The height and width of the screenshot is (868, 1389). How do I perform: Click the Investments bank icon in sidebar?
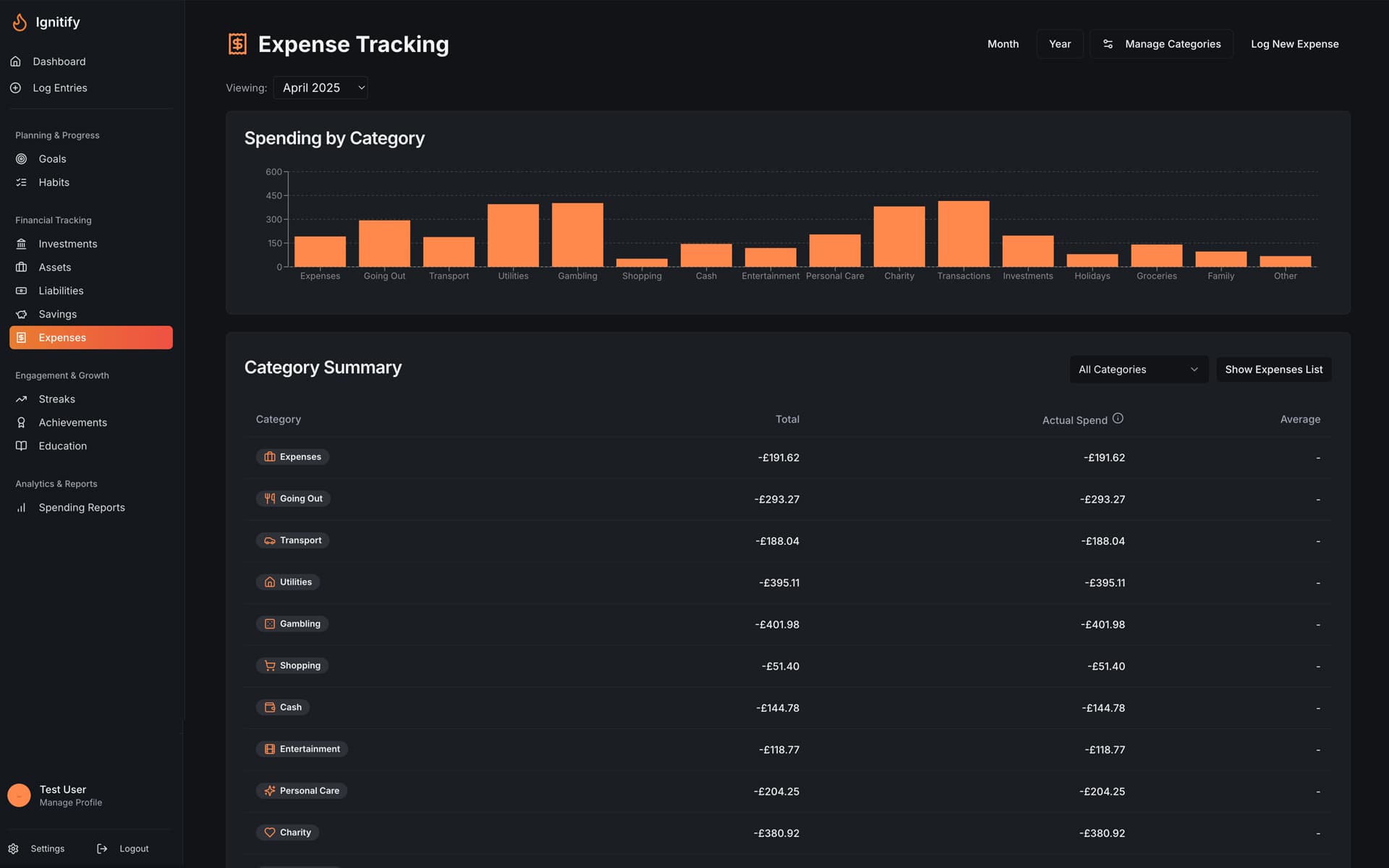[21, 244]
